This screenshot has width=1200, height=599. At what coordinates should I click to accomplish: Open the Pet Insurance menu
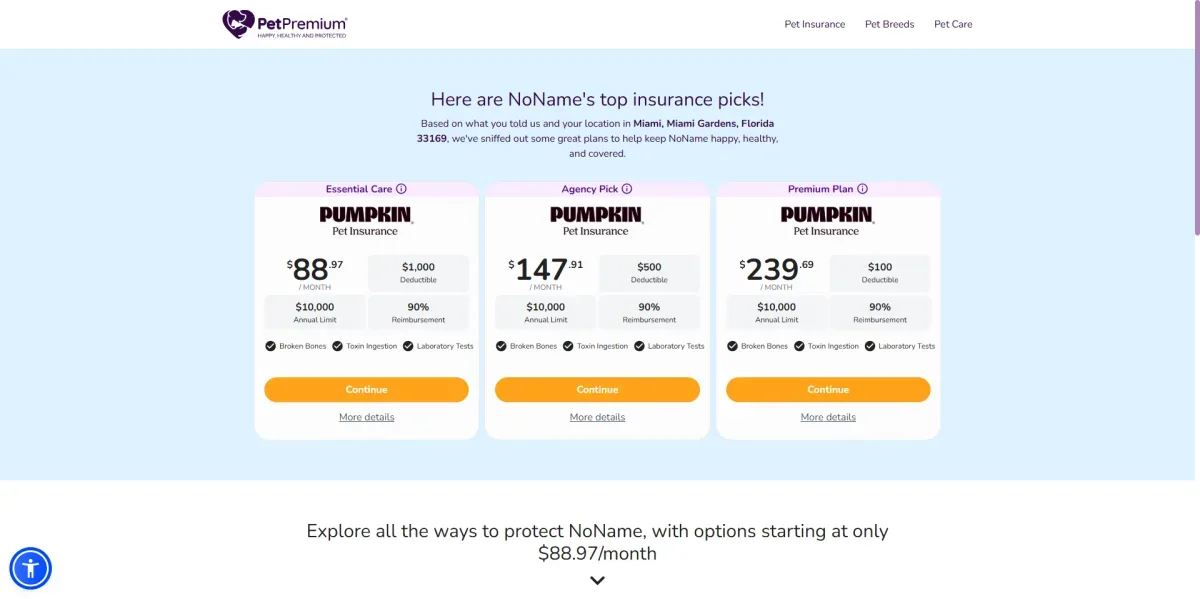pos(814,24)
